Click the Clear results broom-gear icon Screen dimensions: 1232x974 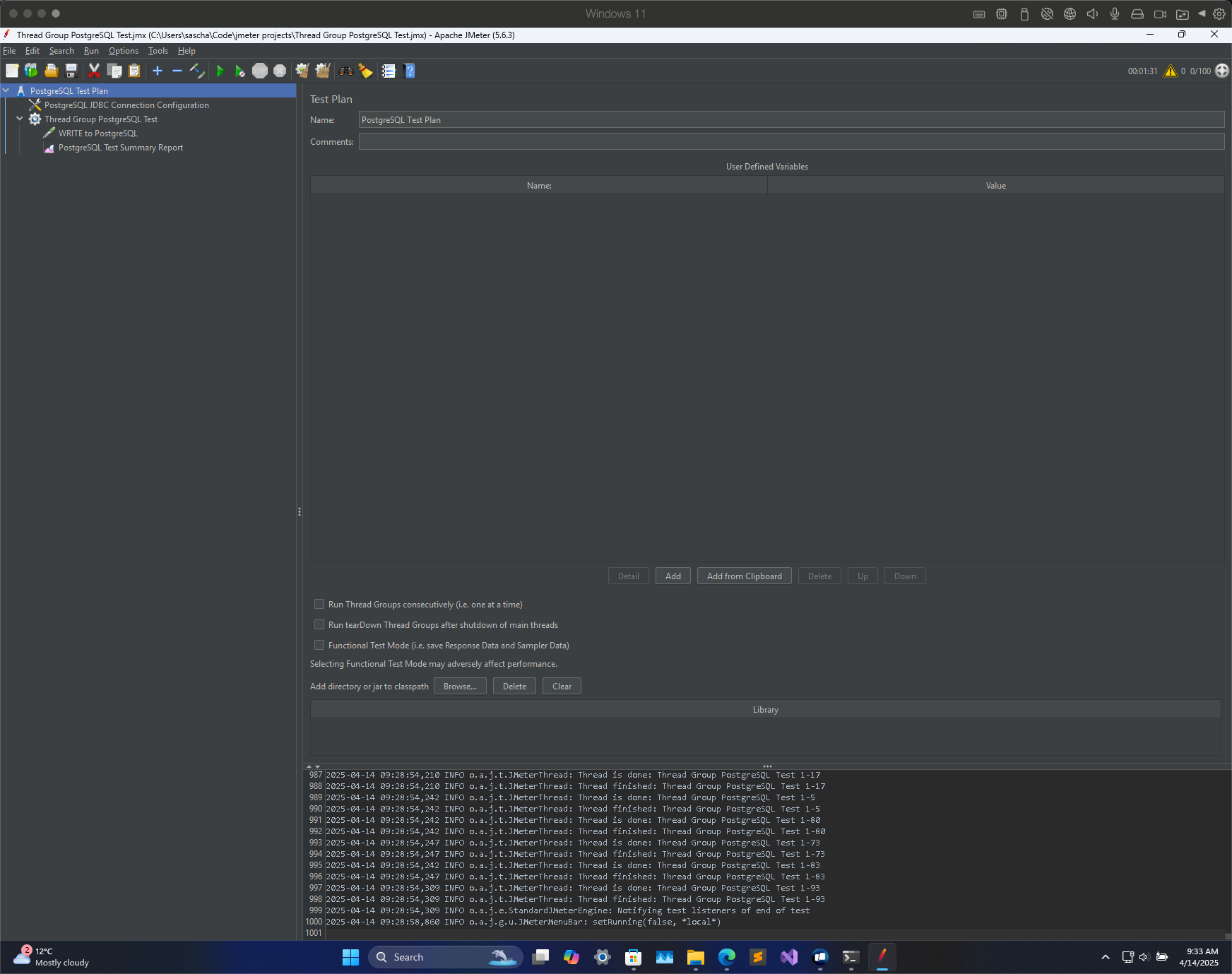click(302, 71)
